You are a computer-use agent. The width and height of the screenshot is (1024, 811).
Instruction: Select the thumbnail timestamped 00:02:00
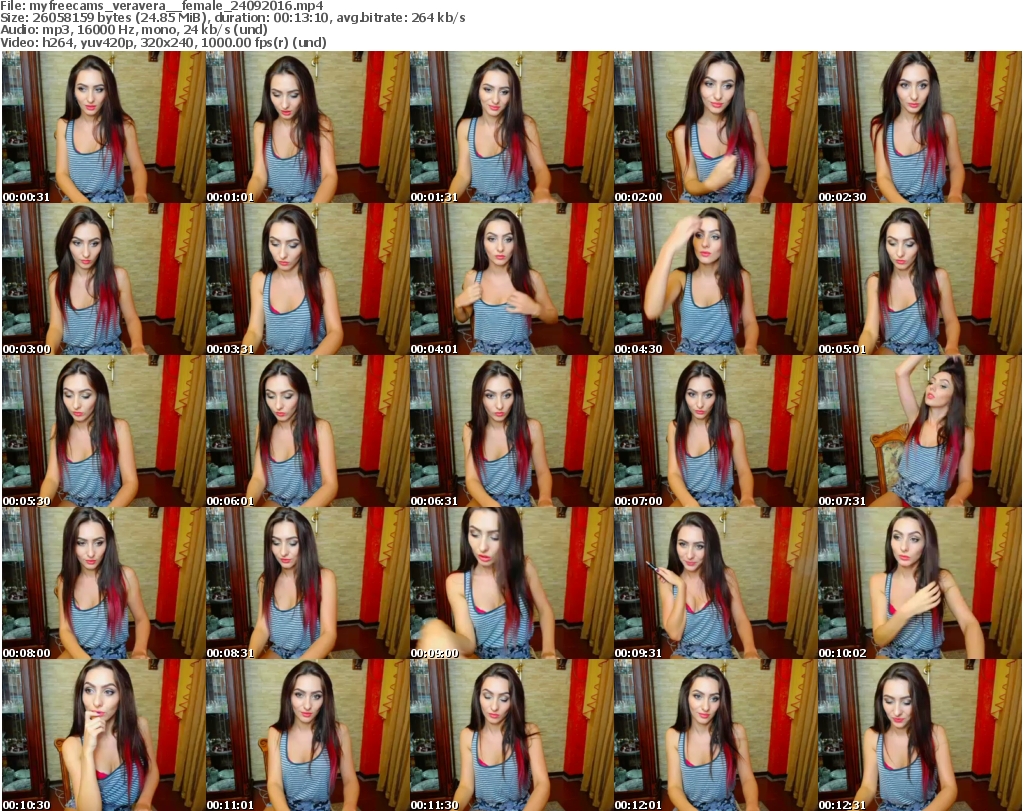[716, 127]
